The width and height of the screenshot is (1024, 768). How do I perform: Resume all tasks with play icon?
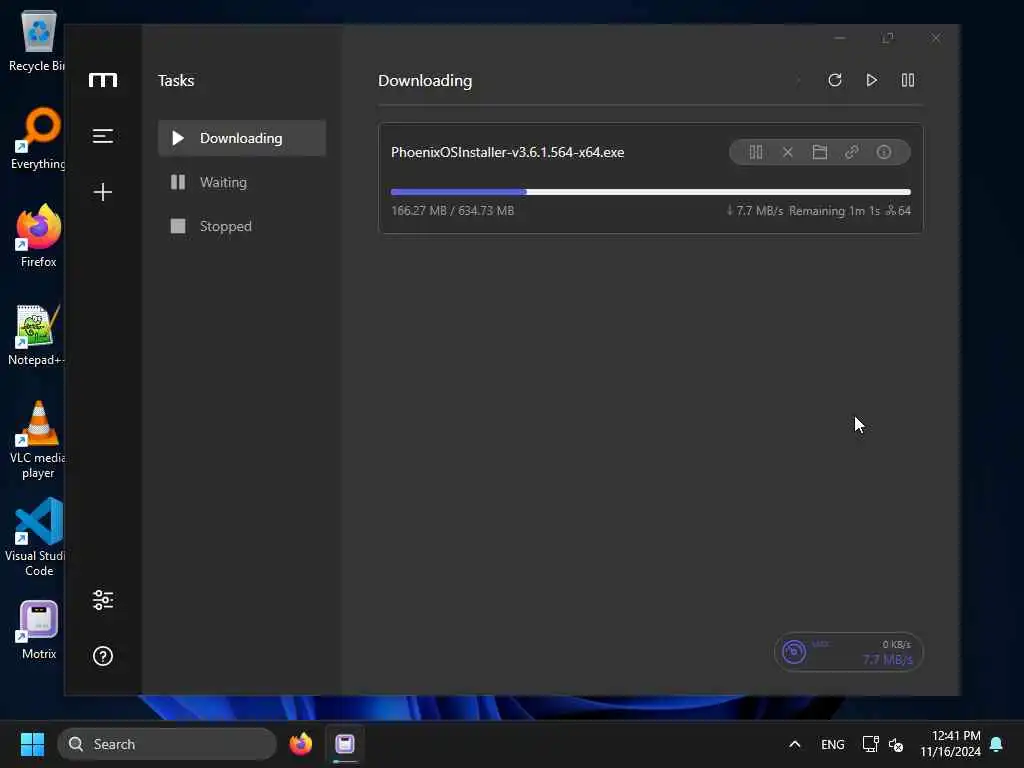pyautogui.click(x=871, y=80)
